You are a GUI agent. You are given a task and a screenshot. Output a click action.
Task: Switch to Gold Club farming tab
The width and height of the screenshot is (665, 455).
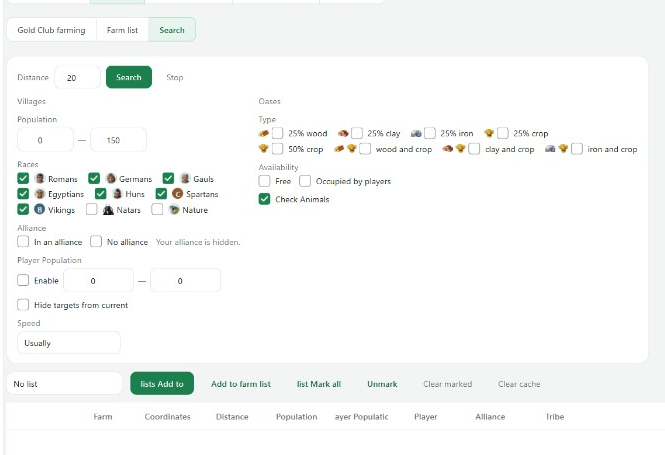[51, 30]
